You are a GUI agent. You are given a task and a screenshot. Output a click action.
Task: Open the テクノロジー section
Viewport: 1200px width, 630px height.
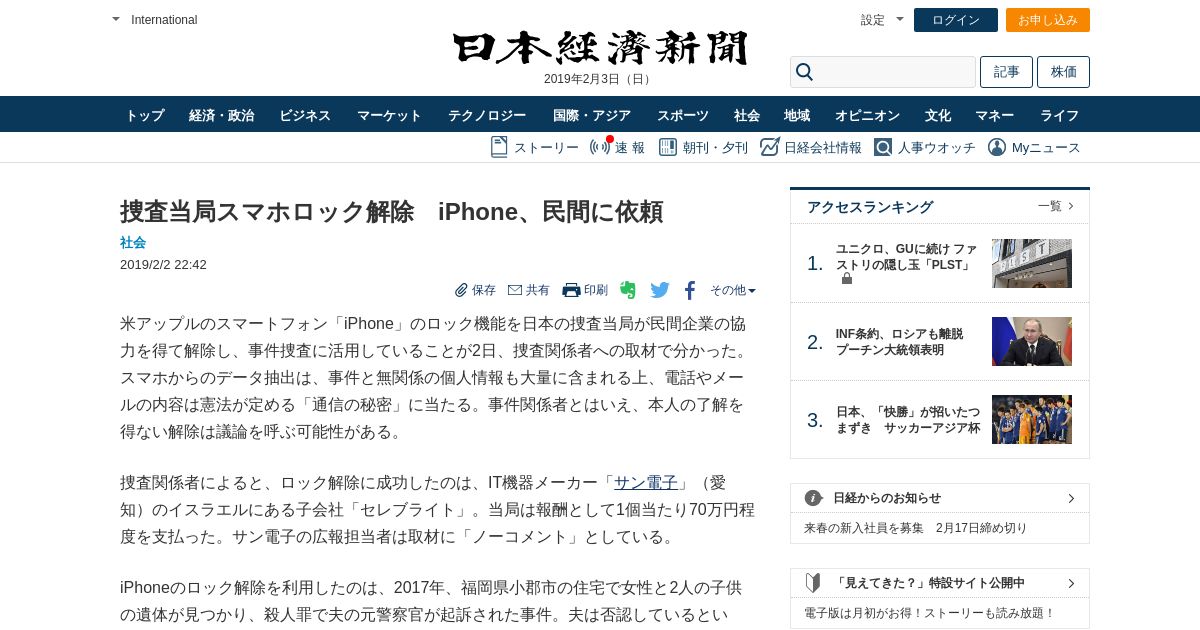click(487, 115)
